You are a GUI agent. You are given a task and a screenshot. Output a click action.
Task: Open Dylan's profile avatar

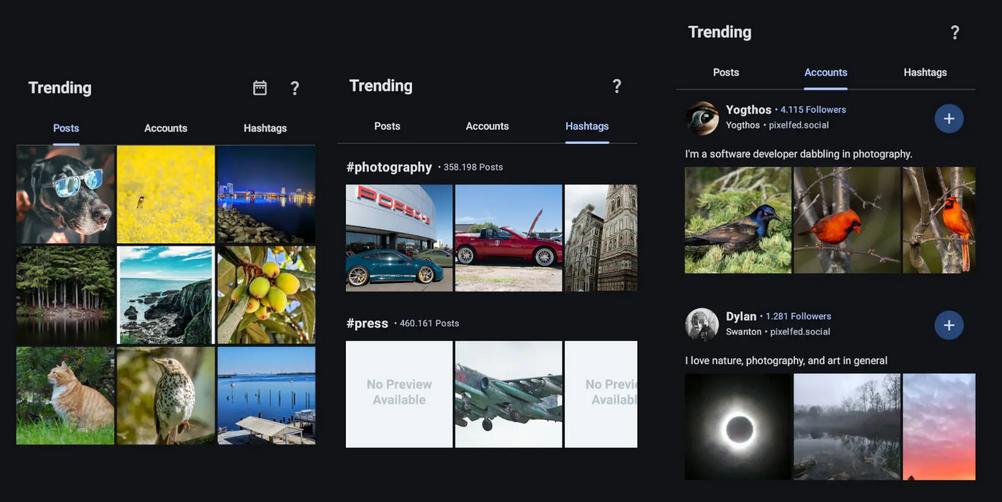pyautogui.click(x=702, y=324)
